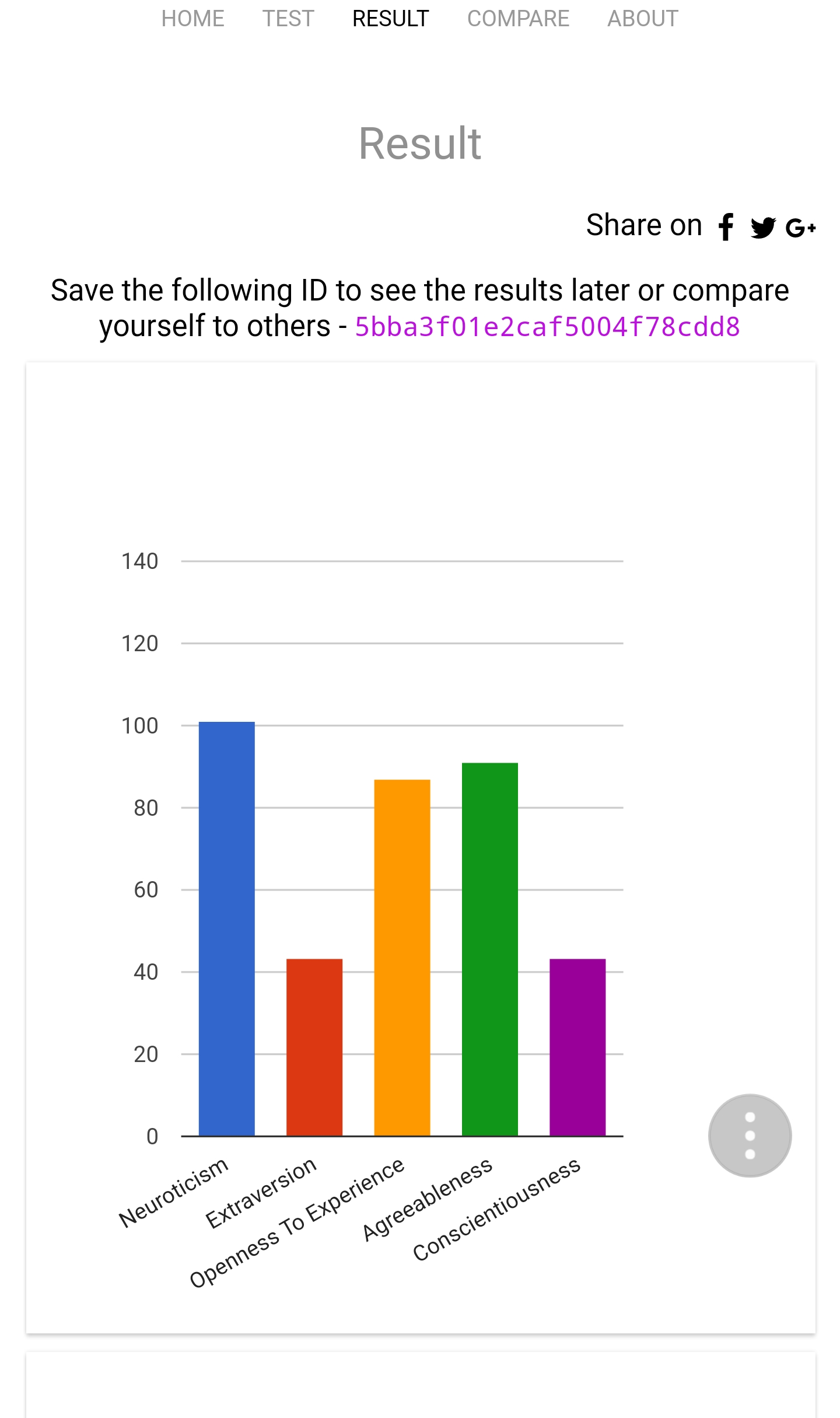840x1418 pixels.
Task: Share result on Twitter icon
Action: point(763,227)
